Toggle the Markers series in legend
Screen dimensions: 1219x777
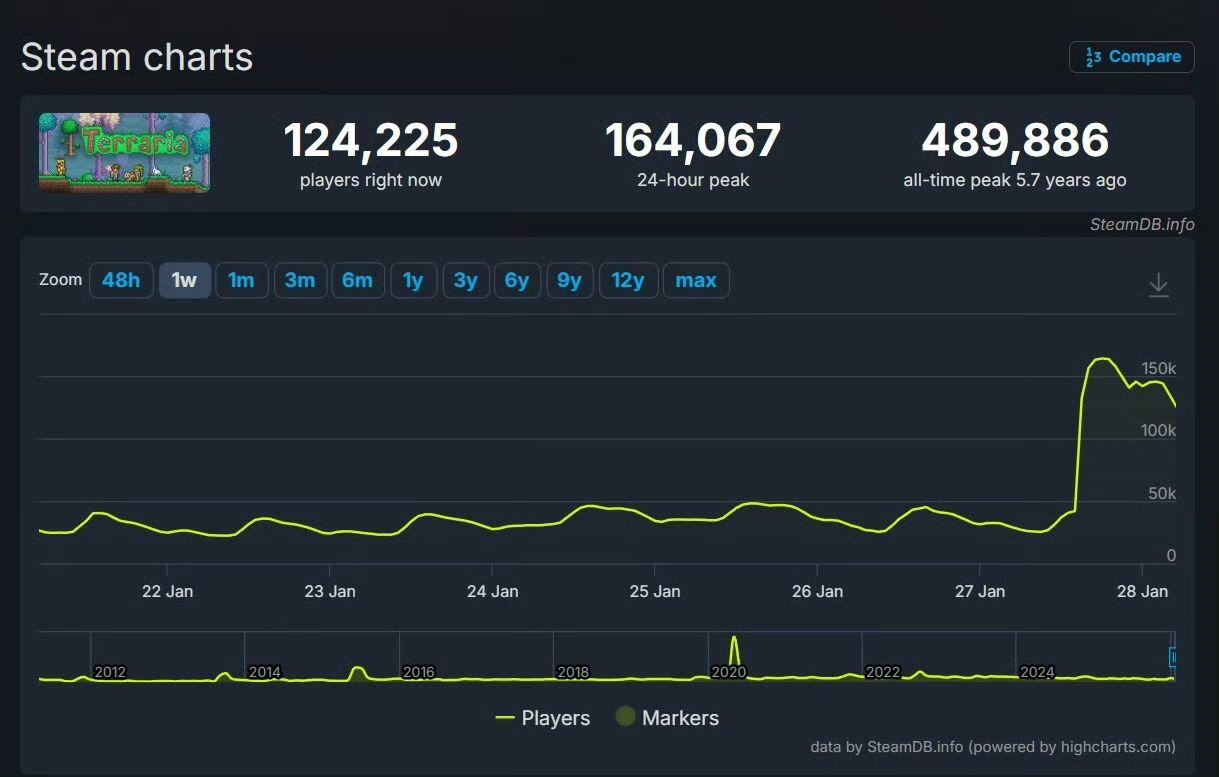(x=667, y=718)
